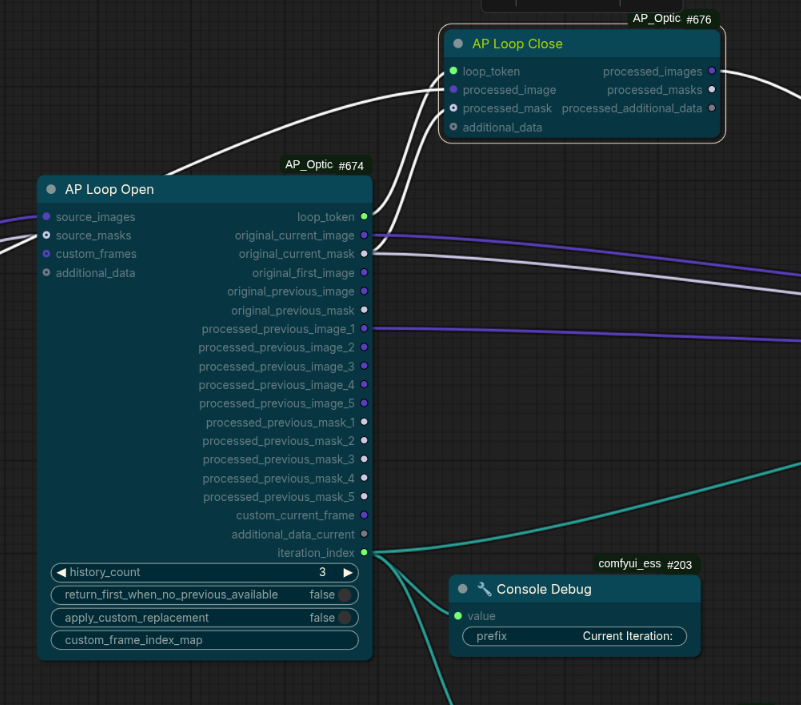
Task: Collapse the Console Debug node via its title dot
Action: pos(463,589)
